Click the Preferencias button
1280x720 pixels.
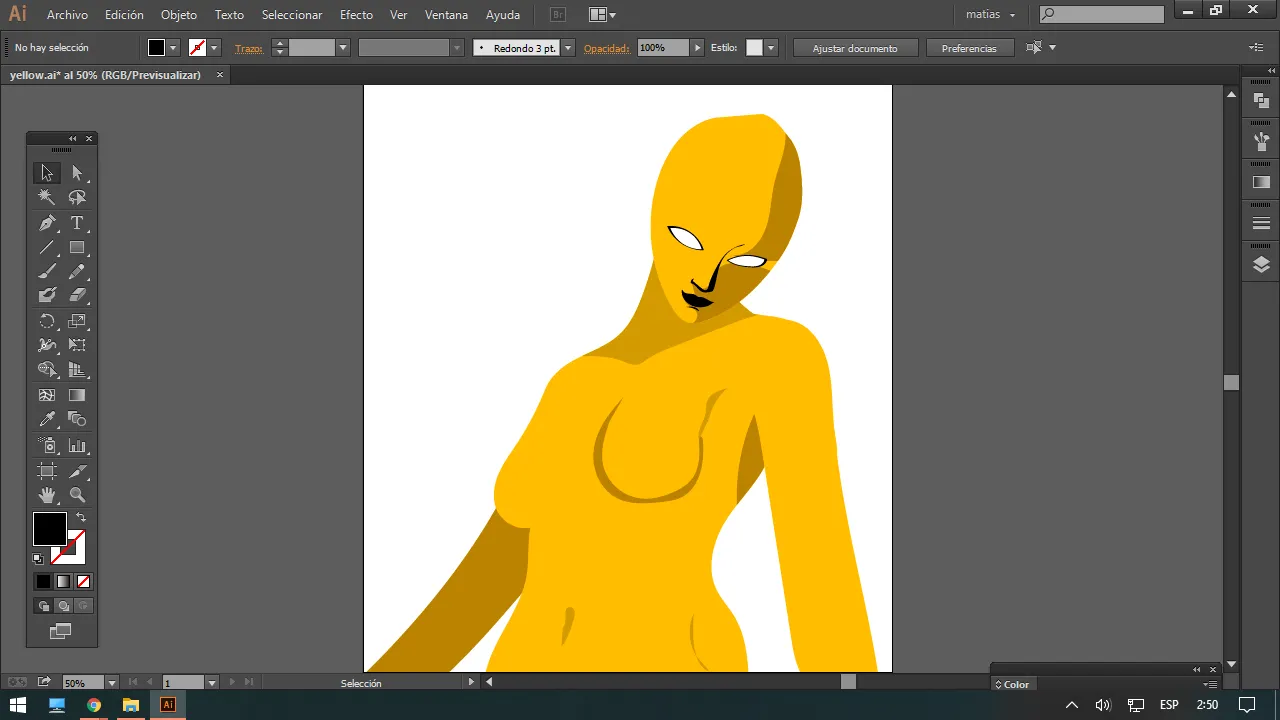coord(969,48)
